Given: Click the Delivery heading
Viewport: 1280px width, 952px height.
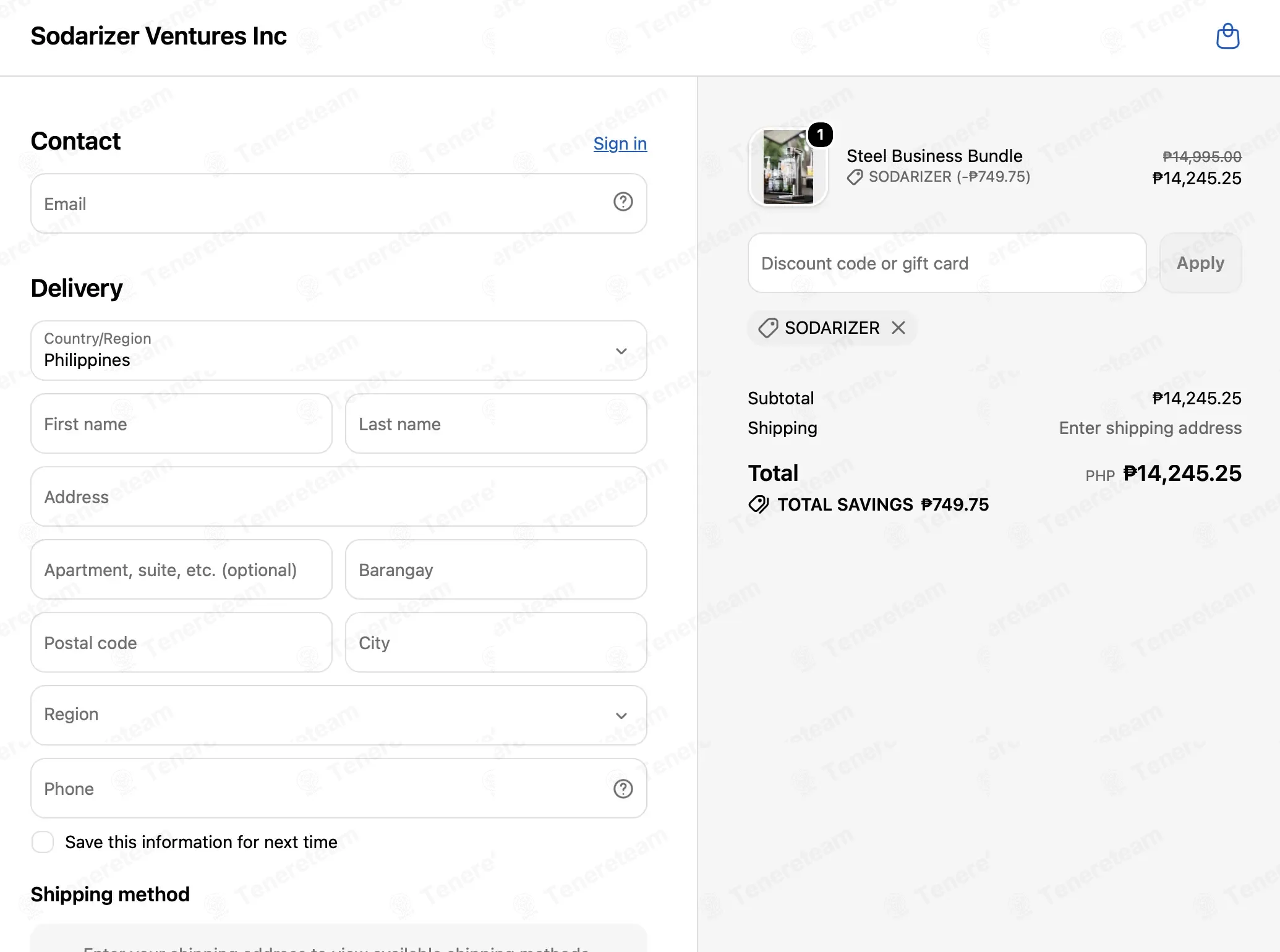Looking at the screenshot, I should [x=77, y=288].
